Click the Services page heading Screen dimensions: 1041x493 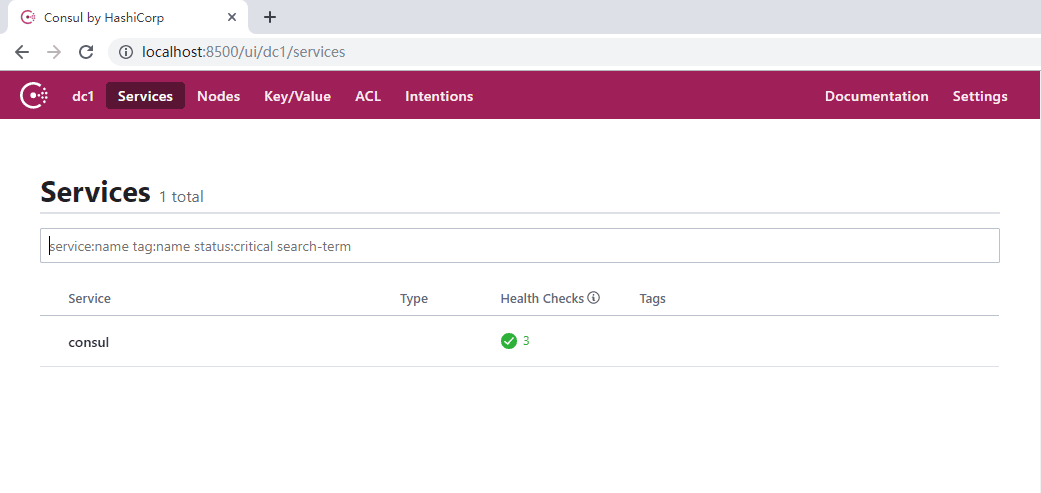tap(96, 192)
